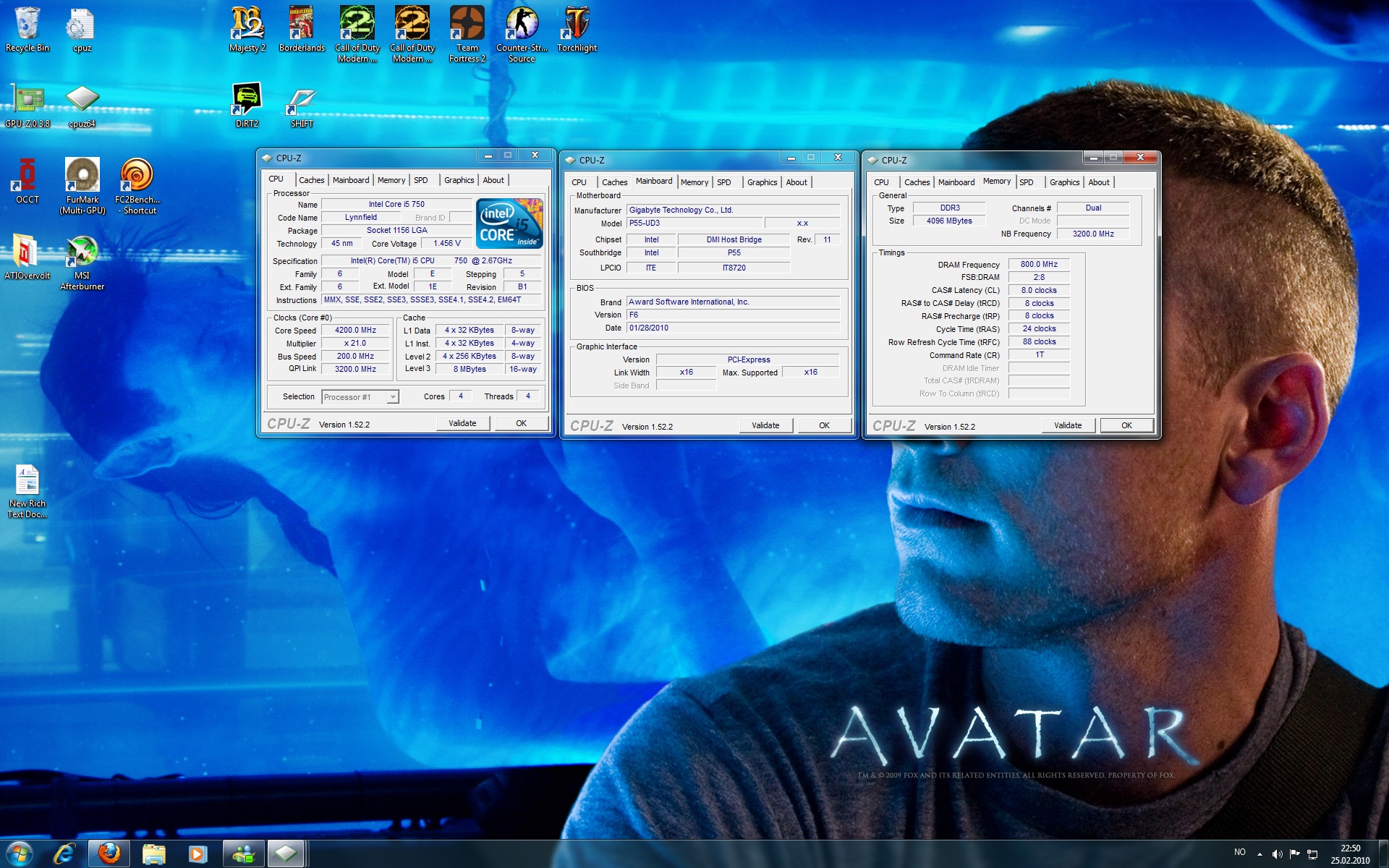This screenshot has width=1389, height=868.
Task: Click the Windows Start orb
Action: coord(20,854)
